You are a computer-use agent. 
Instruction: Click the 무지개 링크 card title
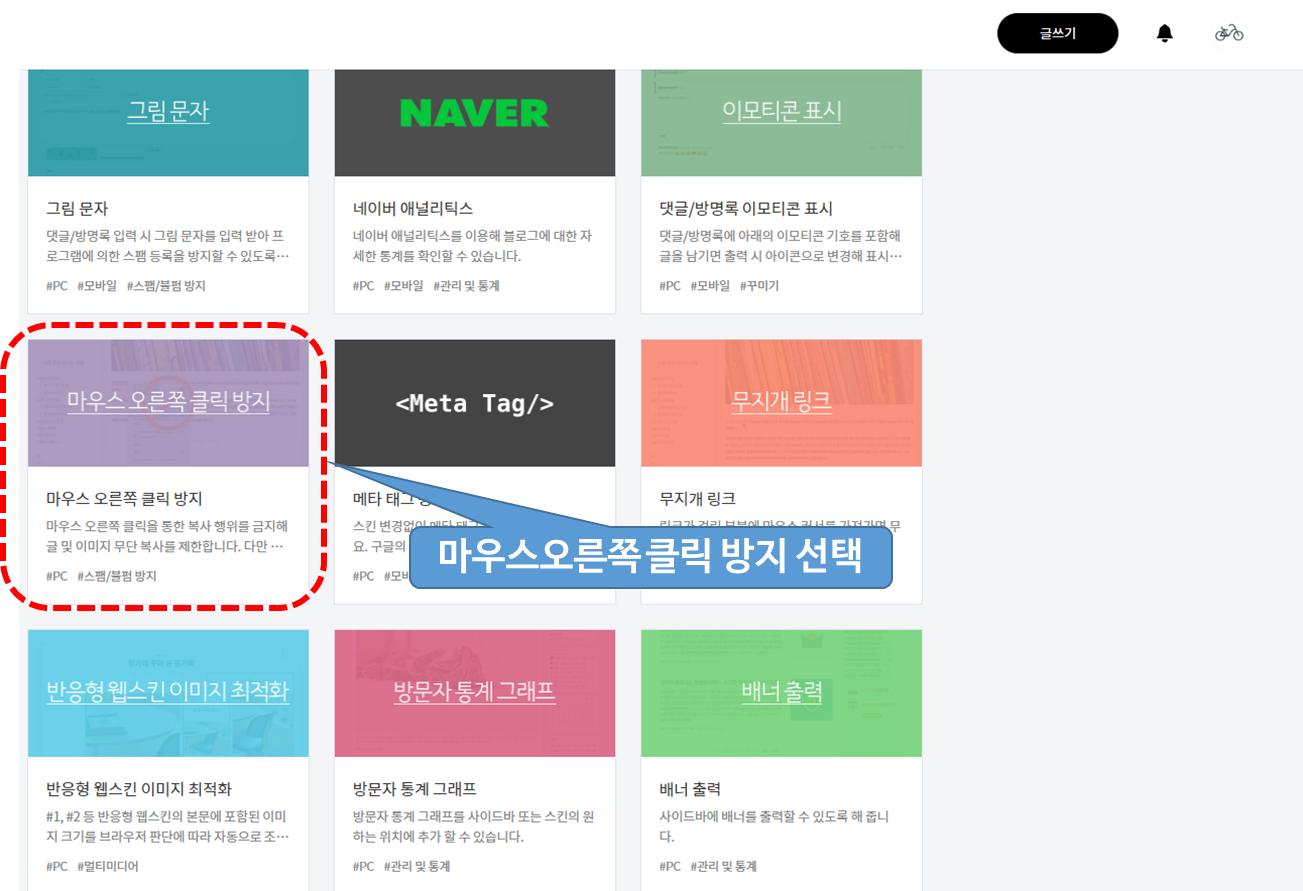click(698, 498)
